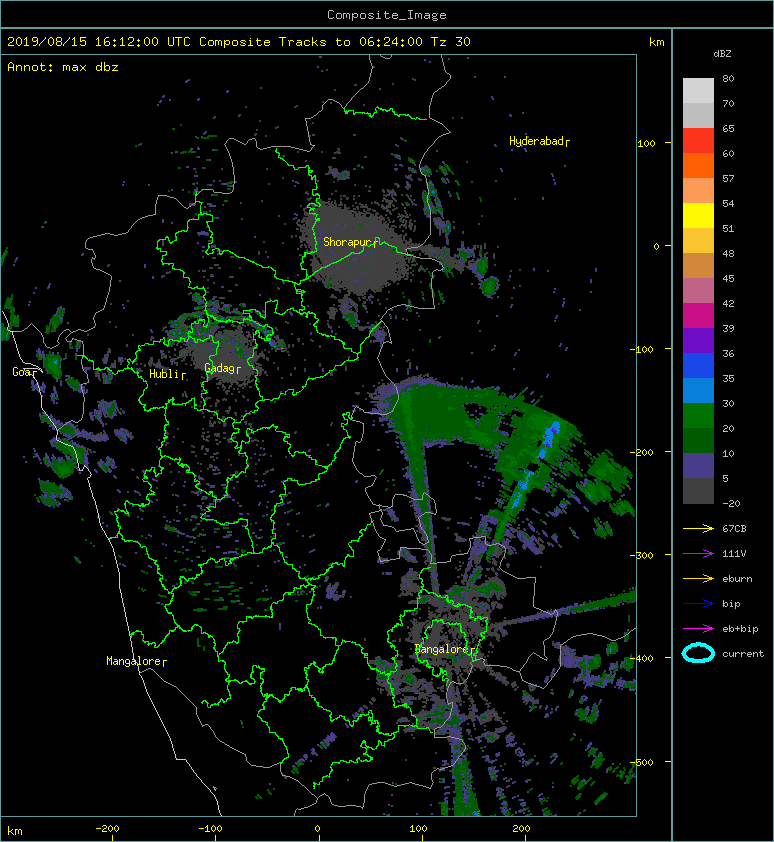The image size is (774, 842).
Task: Click the Hubli city label
Action: coord(168,374)
